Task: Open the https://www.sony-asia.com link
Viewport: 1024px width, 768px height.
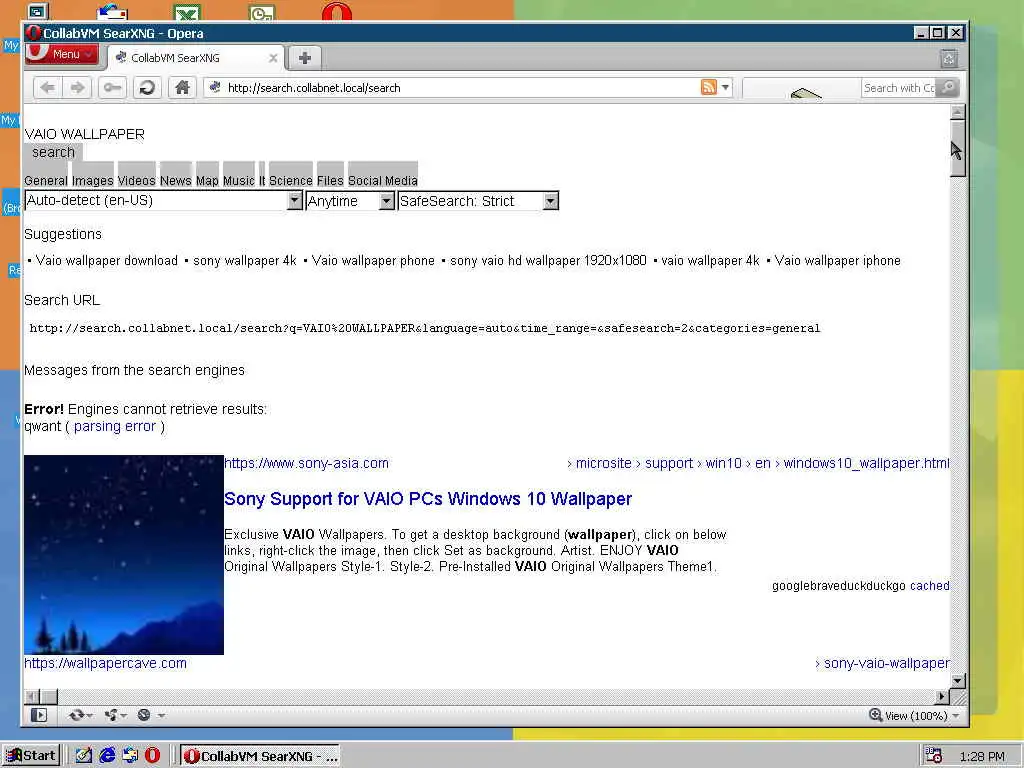Action: [x=306, y=463]
